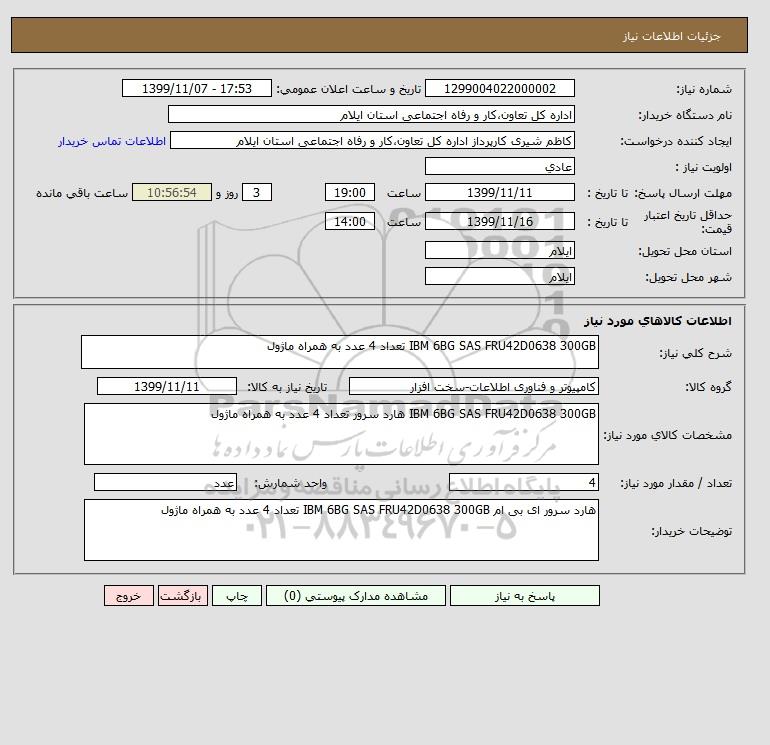The image size is (770, 745).
Task: Click the شماره نیاز label
Action: tap(705, 89)
